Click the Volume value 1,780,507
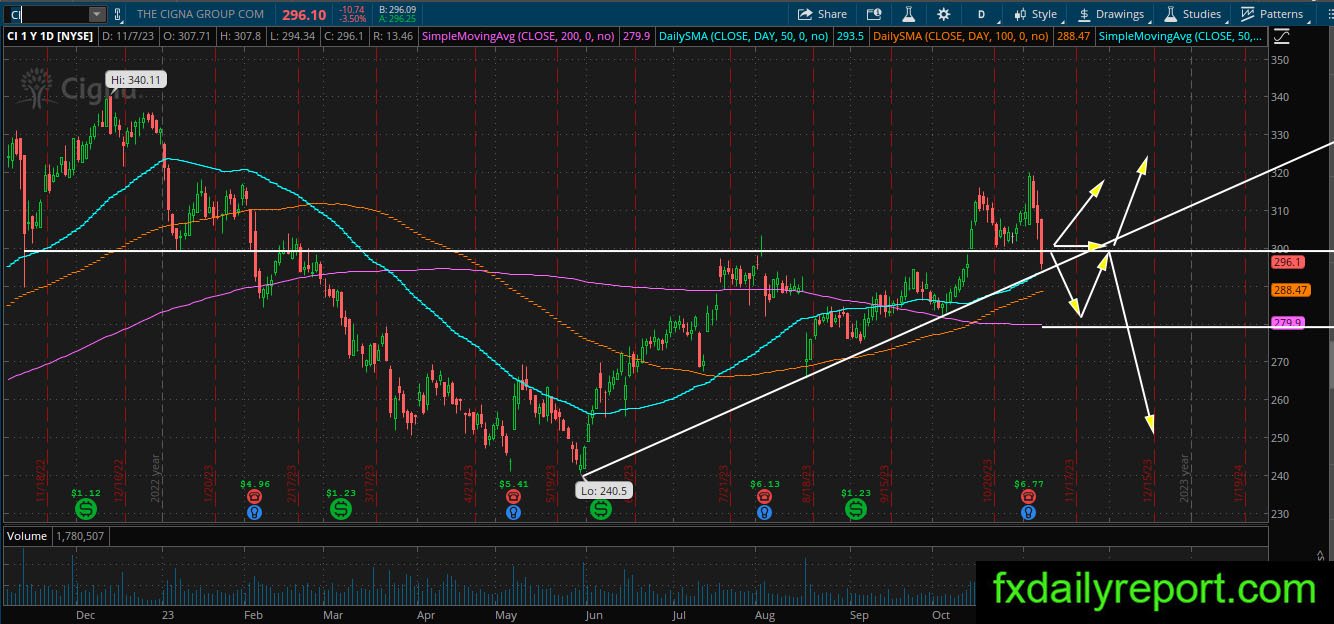 click(79, 536)
